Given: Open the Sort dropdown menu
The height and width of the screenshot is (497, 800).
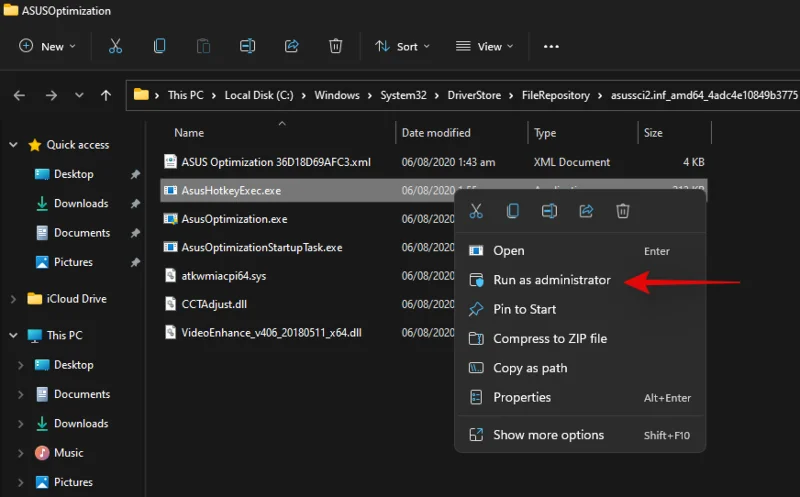Looking at the screenshot, I should click(402, 46).
